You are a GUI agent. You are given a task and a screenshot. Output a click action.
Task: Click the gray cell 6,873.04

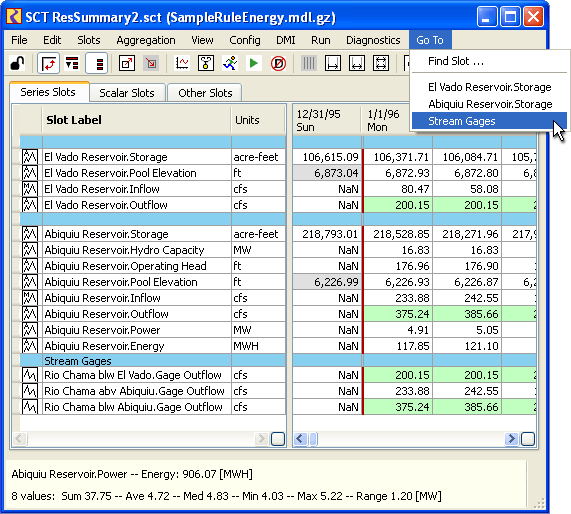[x=327, y=173]
